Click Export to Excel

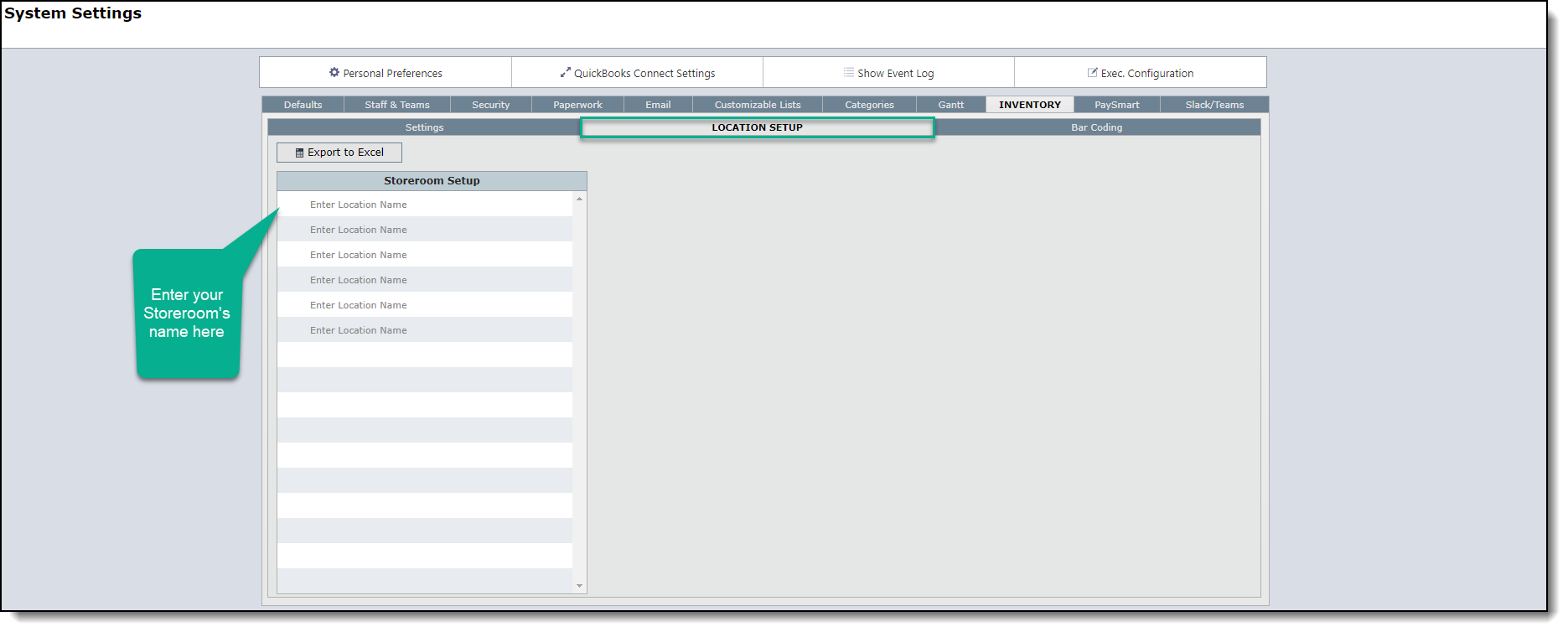(x=339, y=153)
